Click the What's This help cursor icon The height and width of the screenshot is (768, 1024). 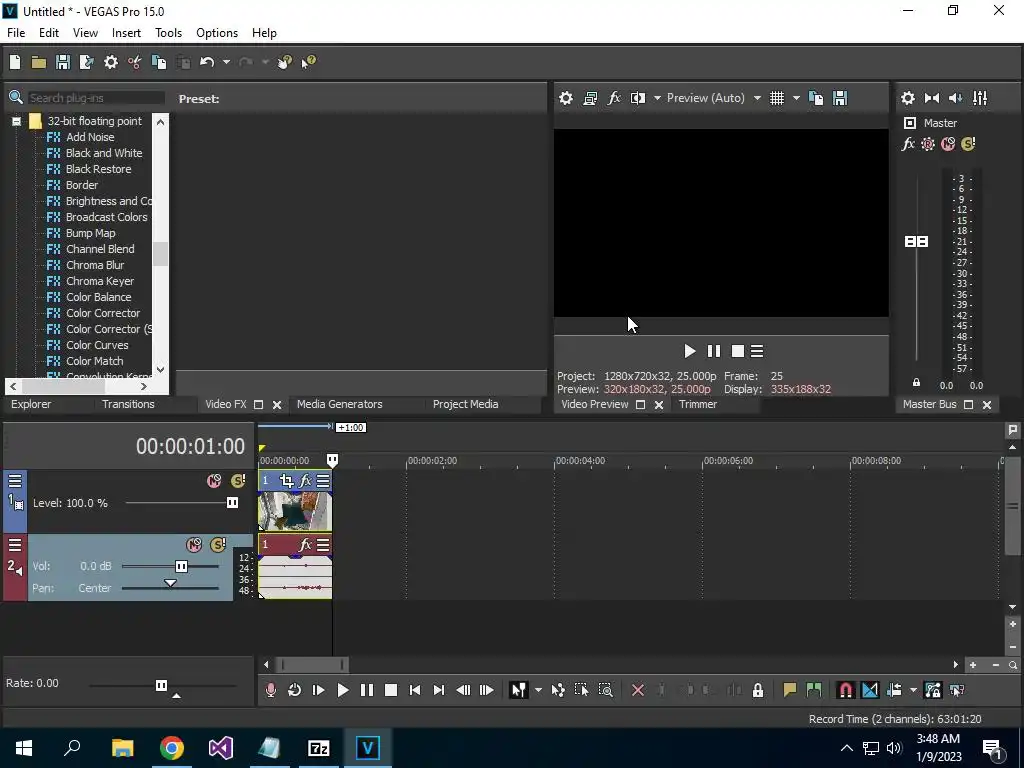(308, 62)
